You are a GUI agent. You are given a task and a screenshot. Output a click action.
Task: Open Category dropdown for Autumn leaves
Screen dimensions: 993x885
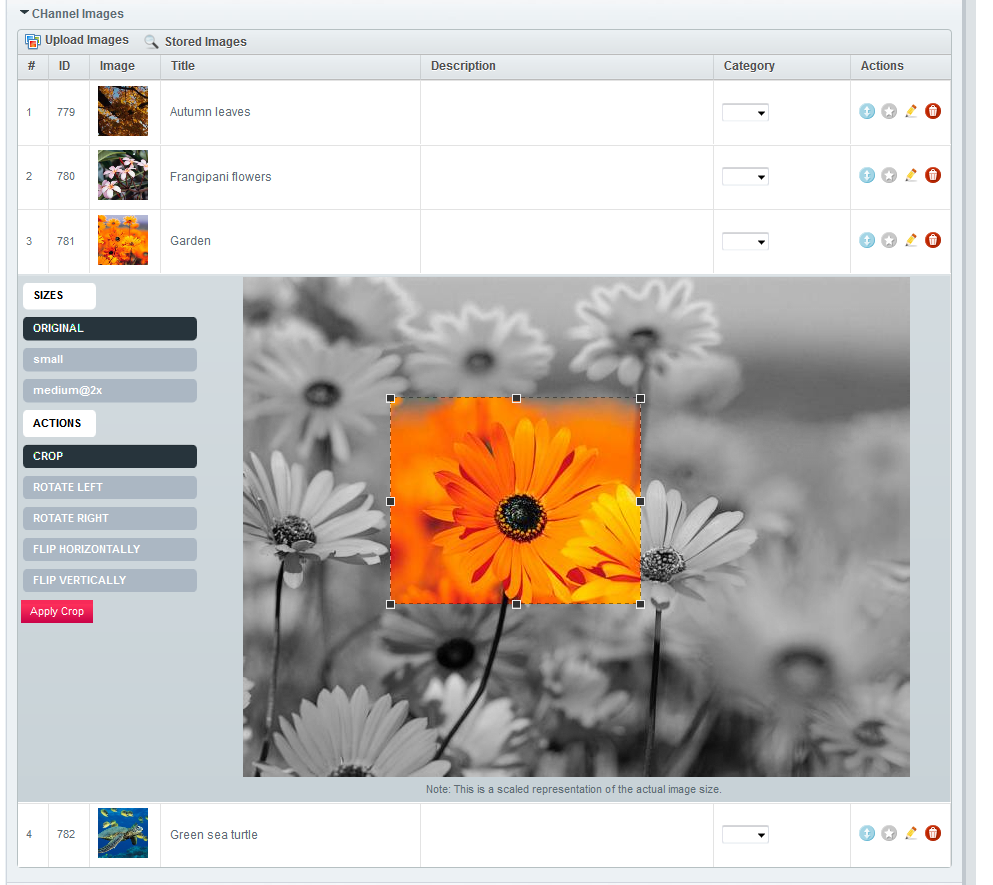745,113
